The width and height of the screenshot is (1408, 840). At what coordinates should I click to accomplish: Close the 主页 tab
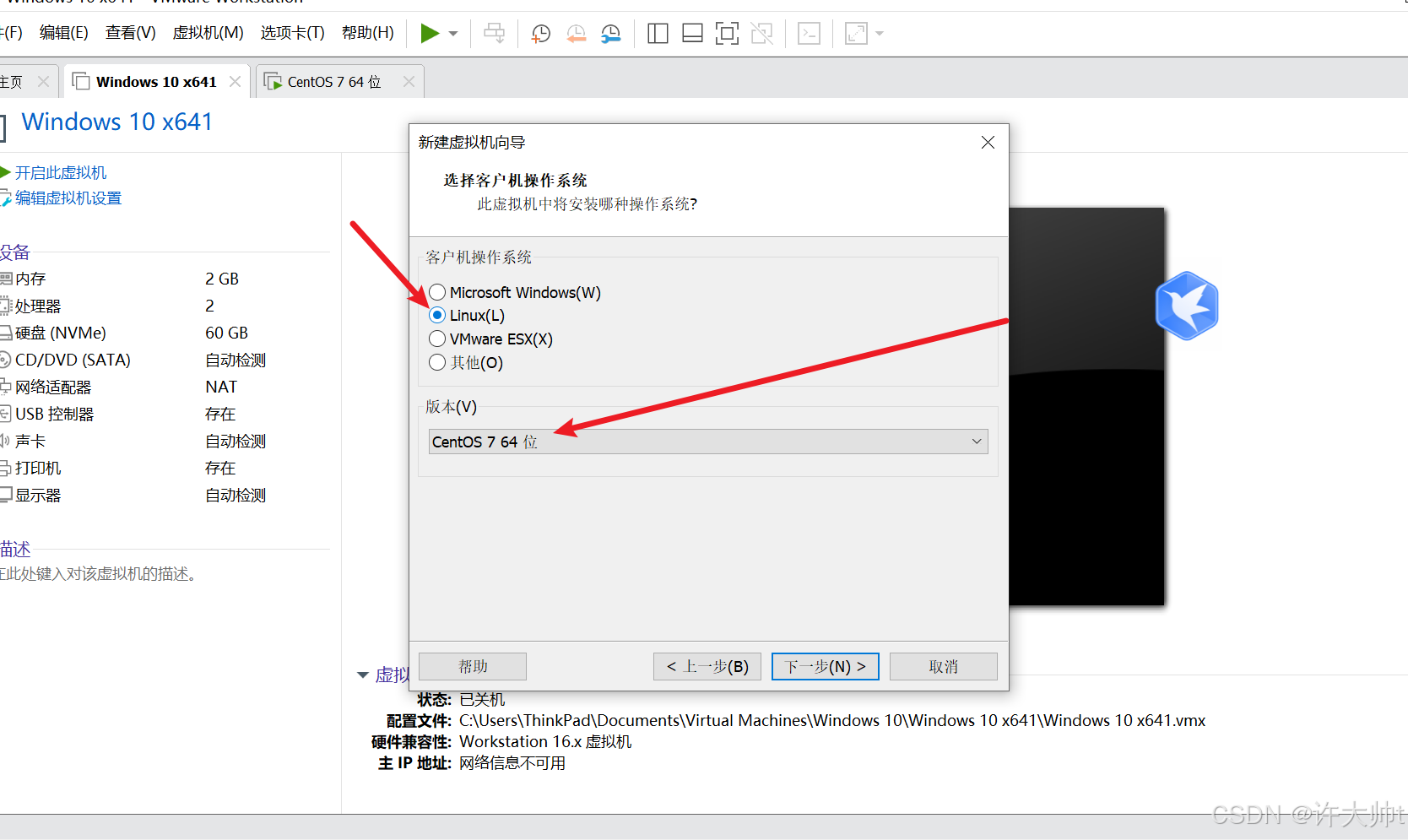click(x=44, y=82)
